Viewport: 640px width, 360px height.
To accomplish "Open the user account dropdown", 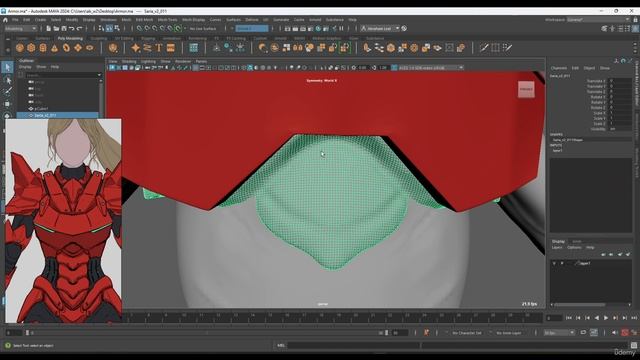I will [380, 29].
